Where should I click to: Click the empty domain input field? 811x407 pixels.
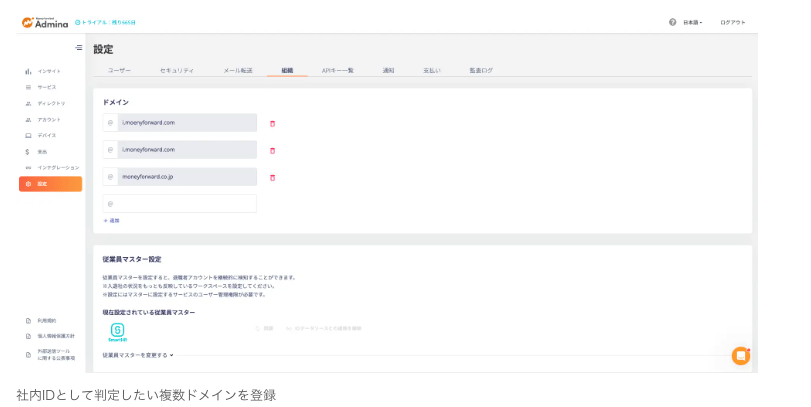179,204
